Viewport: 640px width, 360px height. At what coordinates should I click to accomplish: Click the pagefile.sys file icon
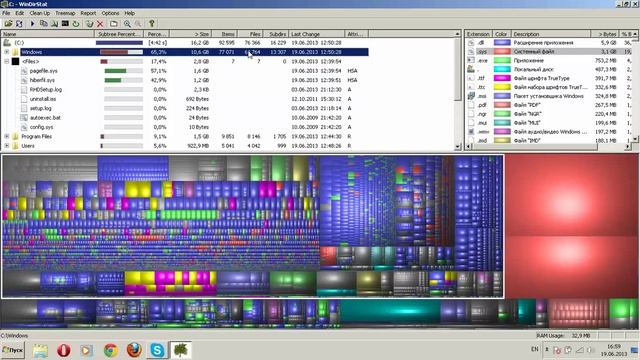[24, 71]
